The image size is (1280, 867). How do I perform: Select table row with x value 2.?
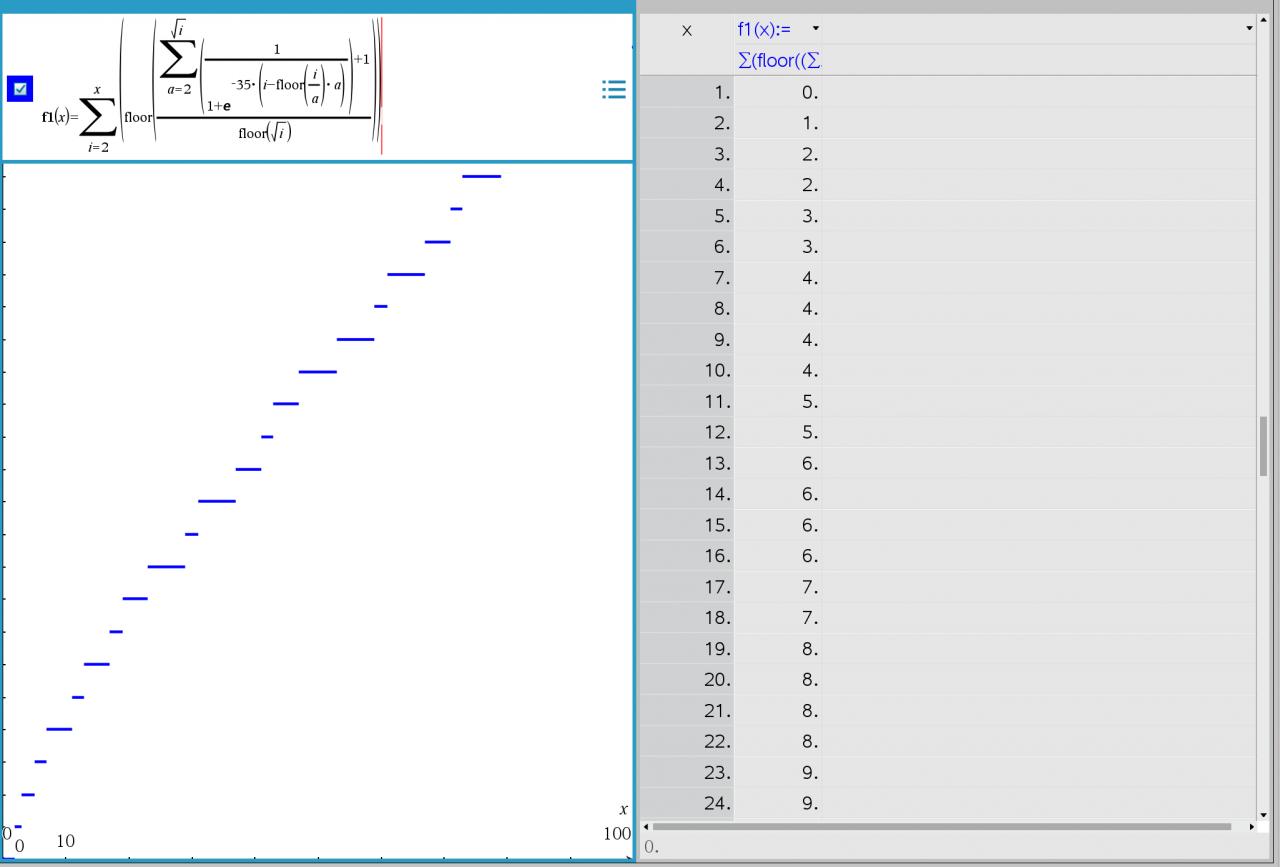(x=687, y=124)
